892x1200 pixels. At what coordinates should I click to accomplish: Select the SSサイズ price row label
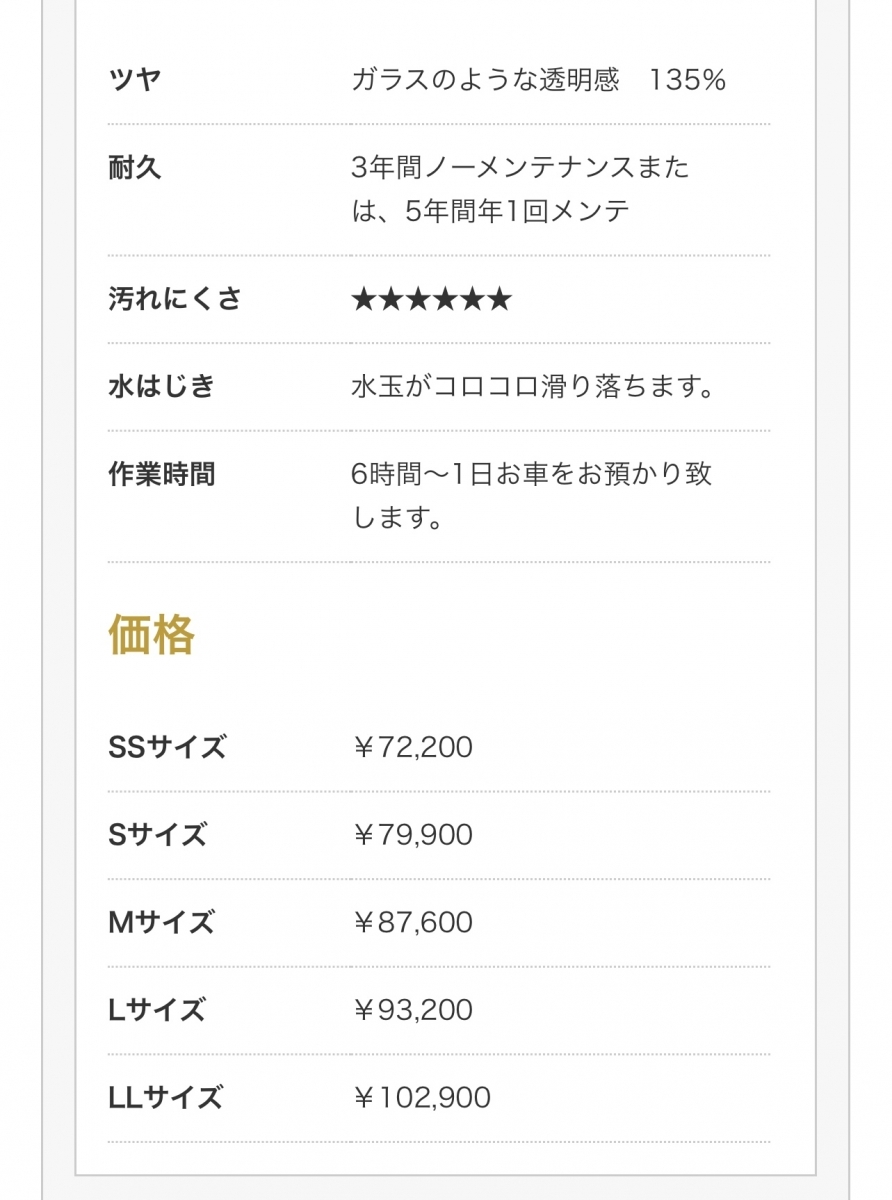point(167,747)
